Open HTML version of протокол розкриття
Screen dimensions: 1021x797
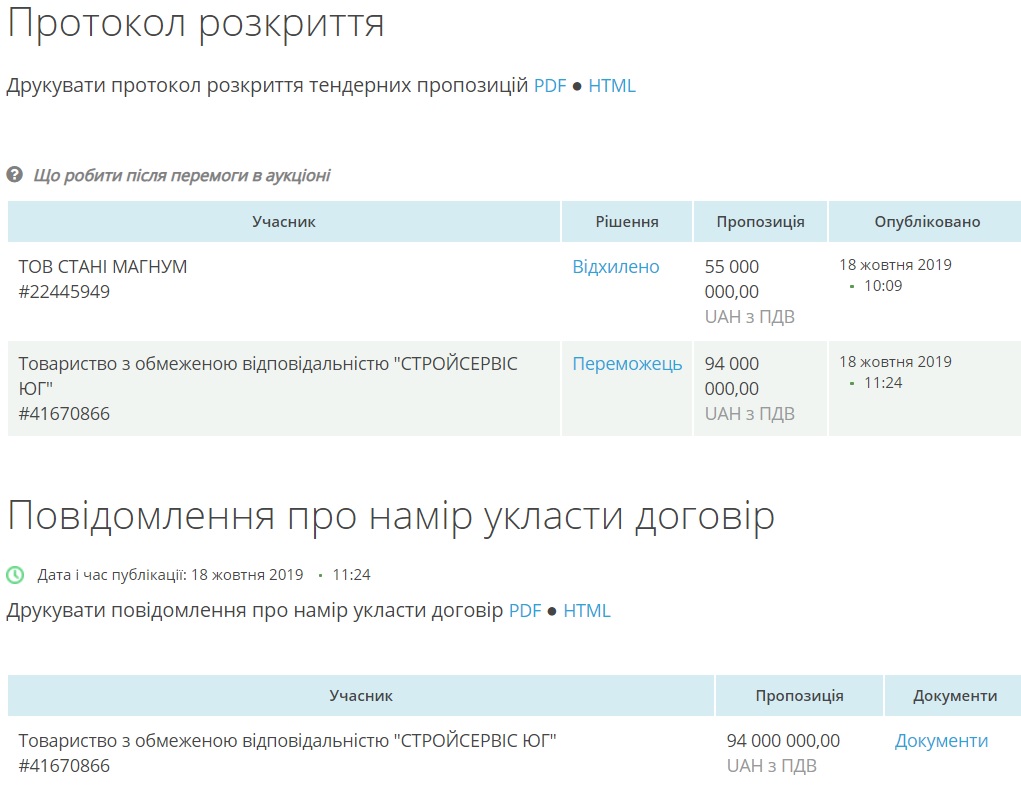coord(611,86)
